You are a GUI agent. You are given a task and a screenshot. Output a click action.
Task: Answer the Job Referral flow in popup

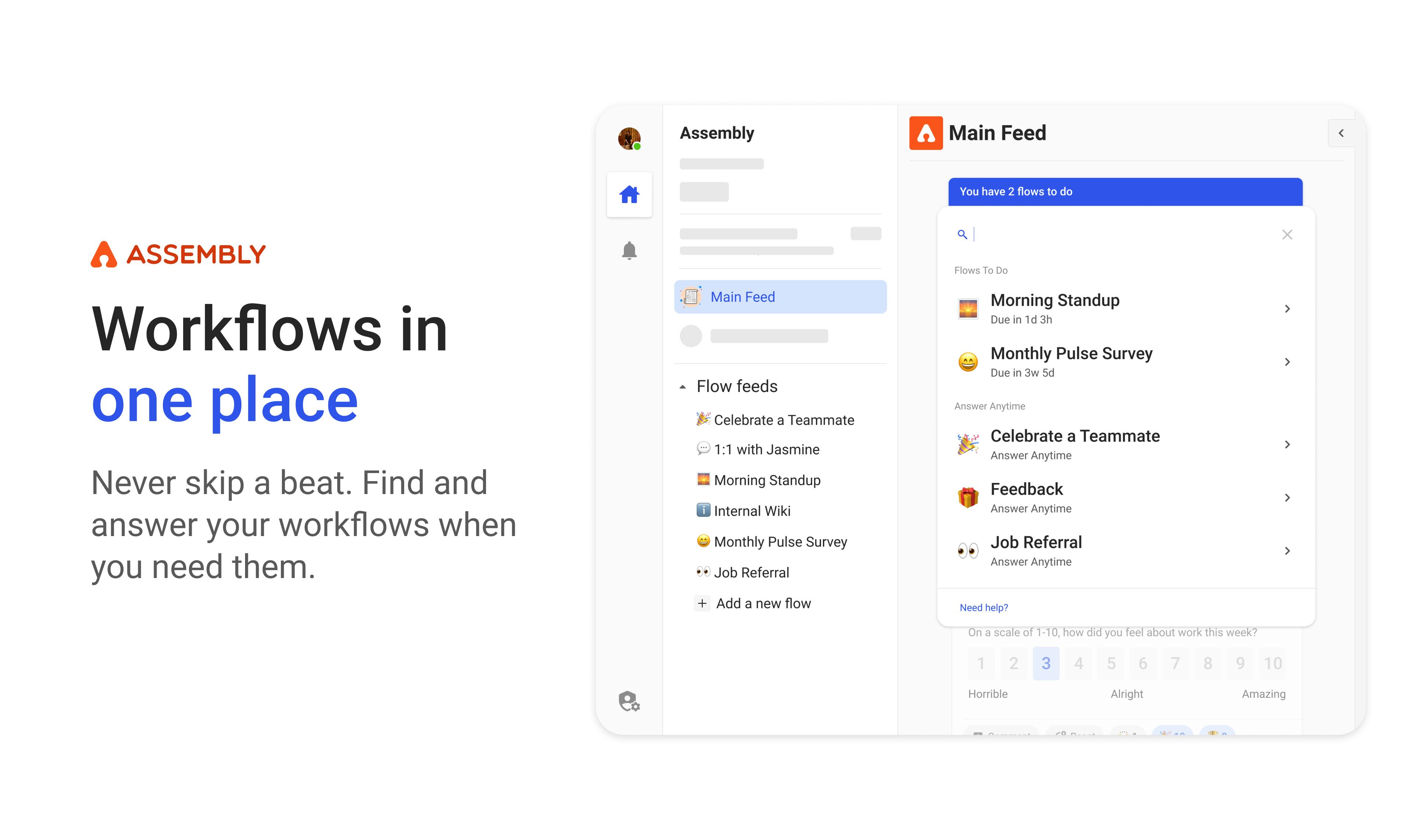(1125, 551)
